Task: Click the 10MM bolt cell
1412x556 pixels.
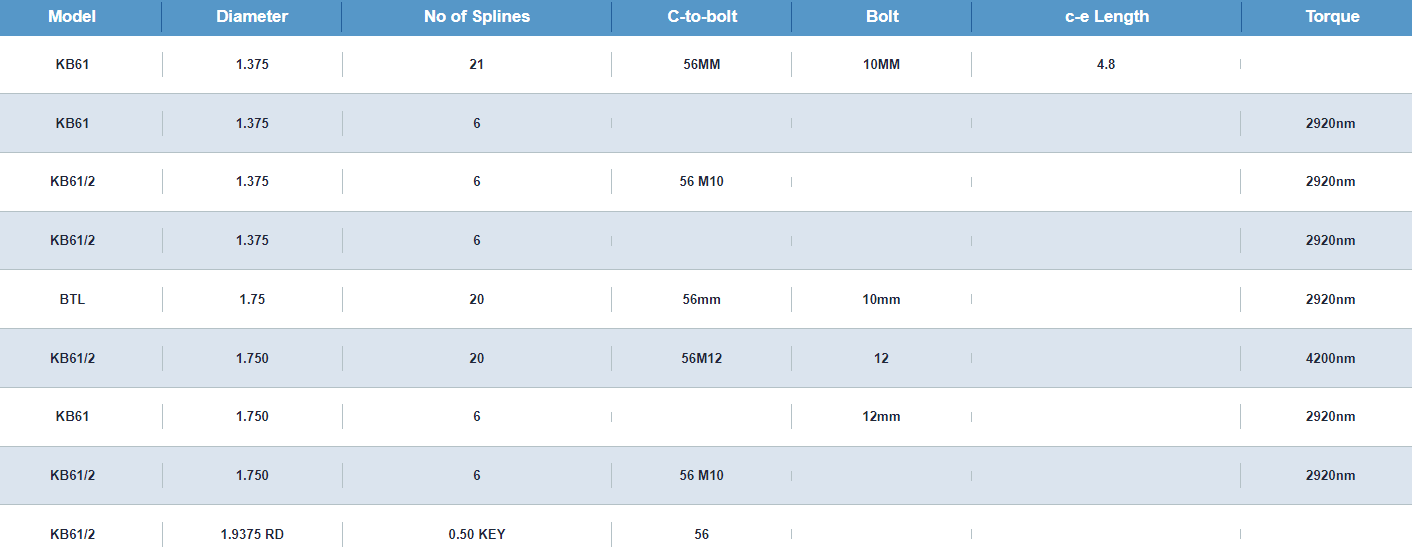Action: point(882,64)
